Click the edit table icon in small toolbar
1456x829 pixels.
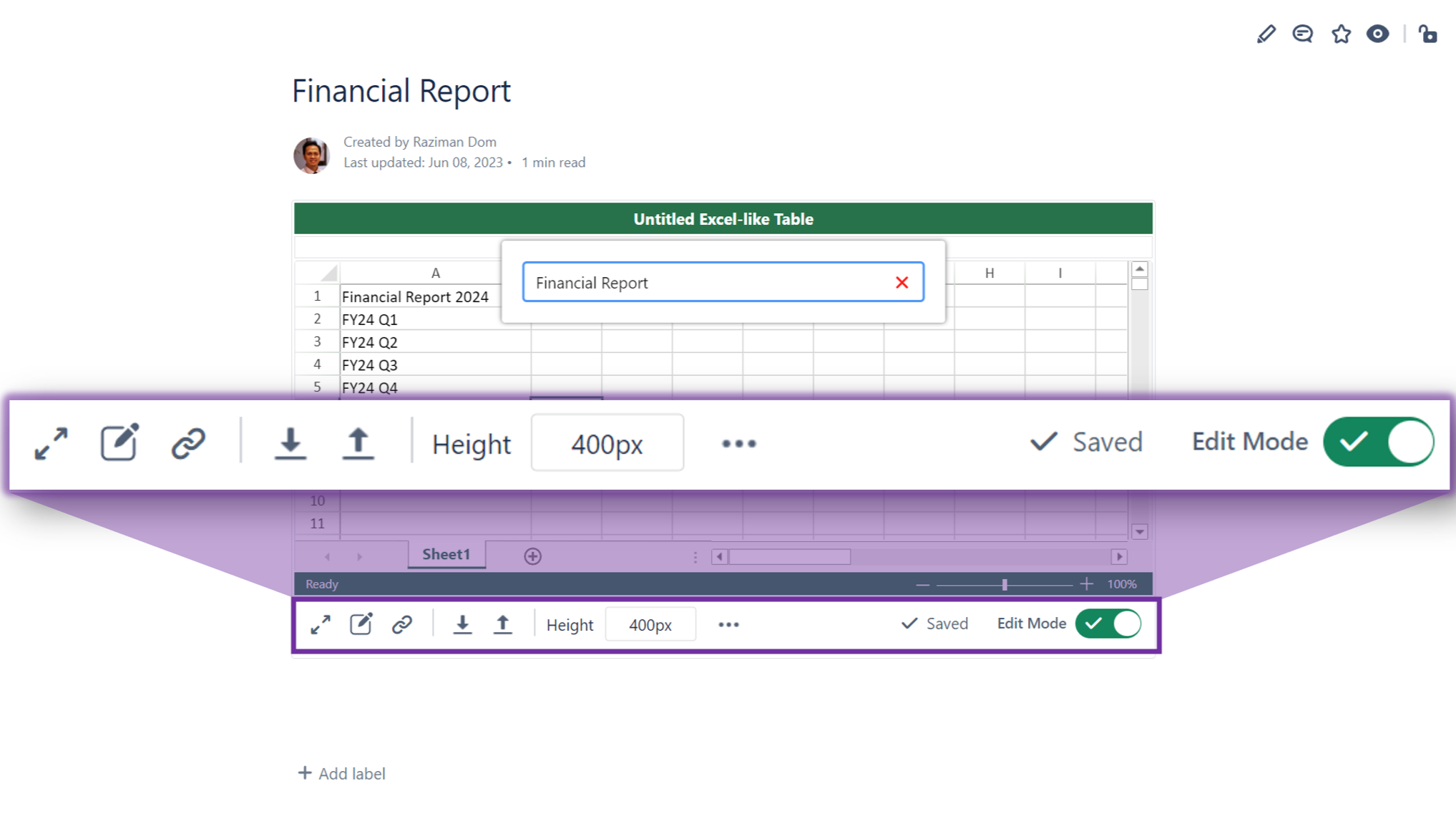click(x=361, y=624)
